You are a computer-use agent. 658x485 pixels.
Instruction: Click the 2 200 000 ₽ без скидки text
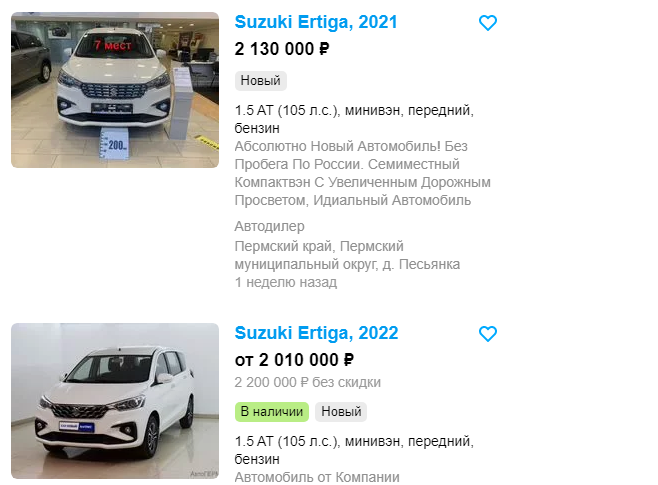click(x=308, y=382)
